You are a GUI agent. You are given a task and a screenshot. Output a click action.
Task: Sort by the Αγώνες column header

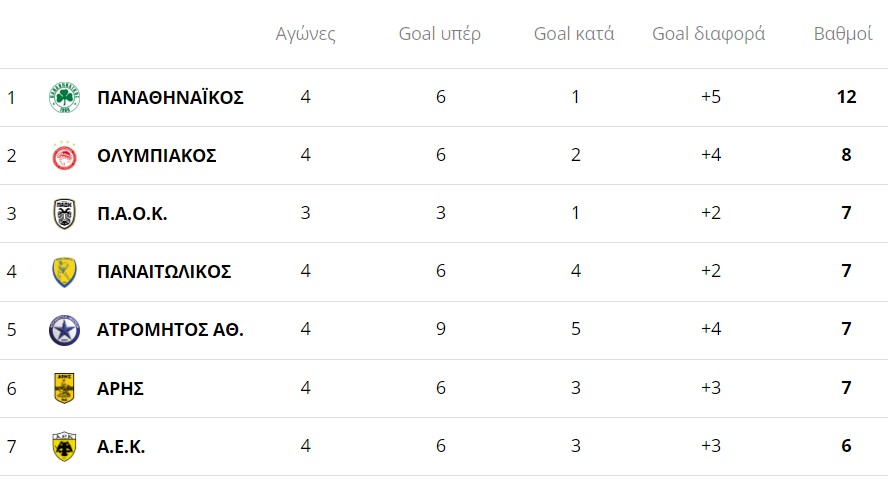tap(305, 34)
